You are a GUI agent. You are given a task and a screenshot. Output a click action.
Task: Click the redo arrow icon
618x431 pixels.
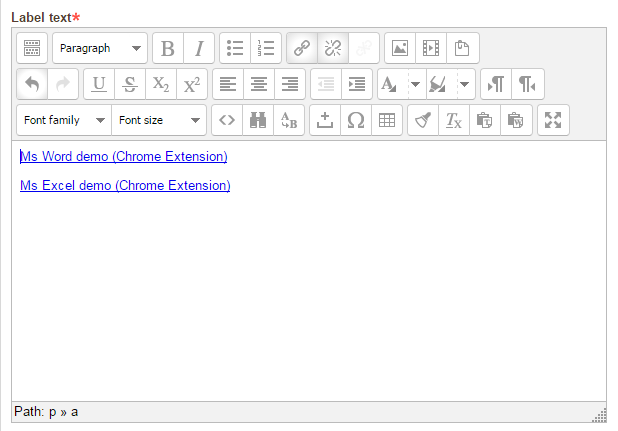tap(63, 84)
